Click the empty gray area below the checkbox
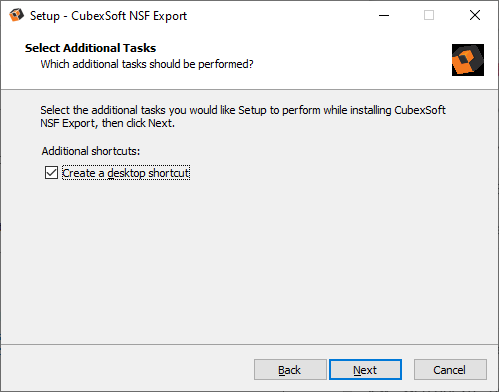Screen dimensions: 499x392 pos(249,260)
